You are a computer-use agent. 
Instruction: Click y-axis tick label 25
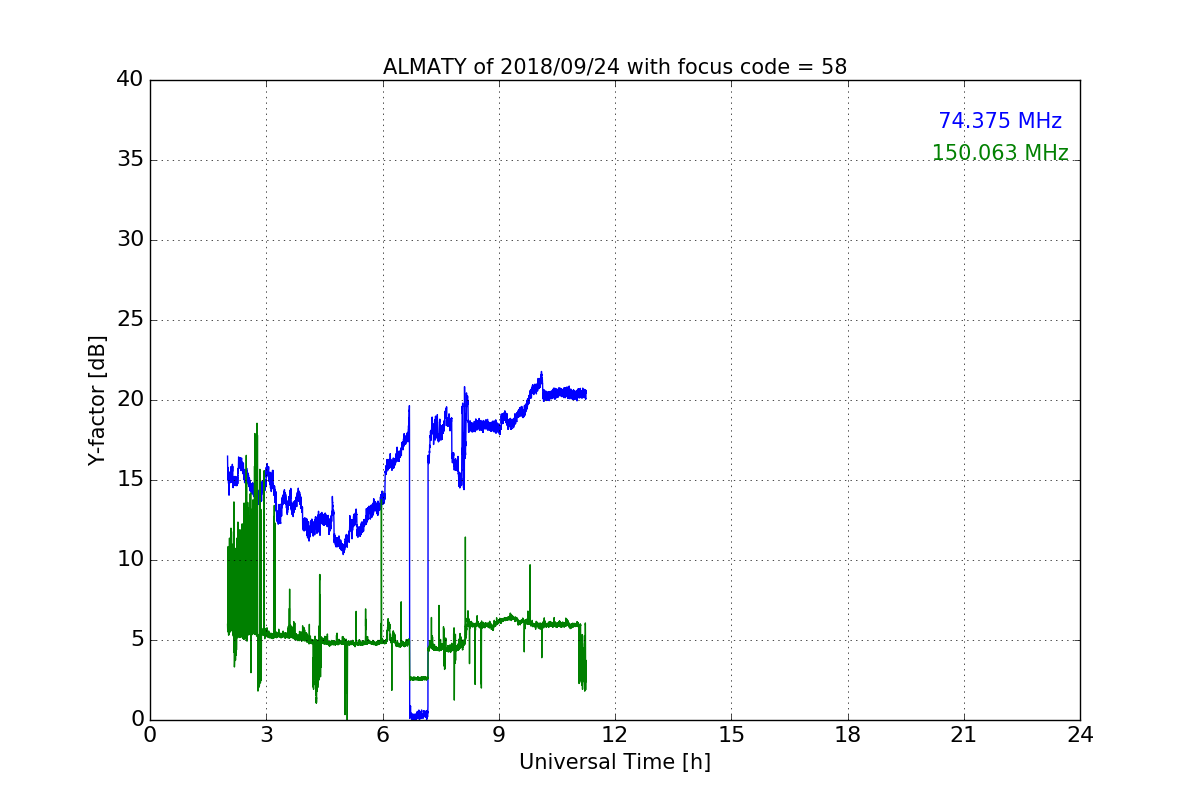pos(130,320)
